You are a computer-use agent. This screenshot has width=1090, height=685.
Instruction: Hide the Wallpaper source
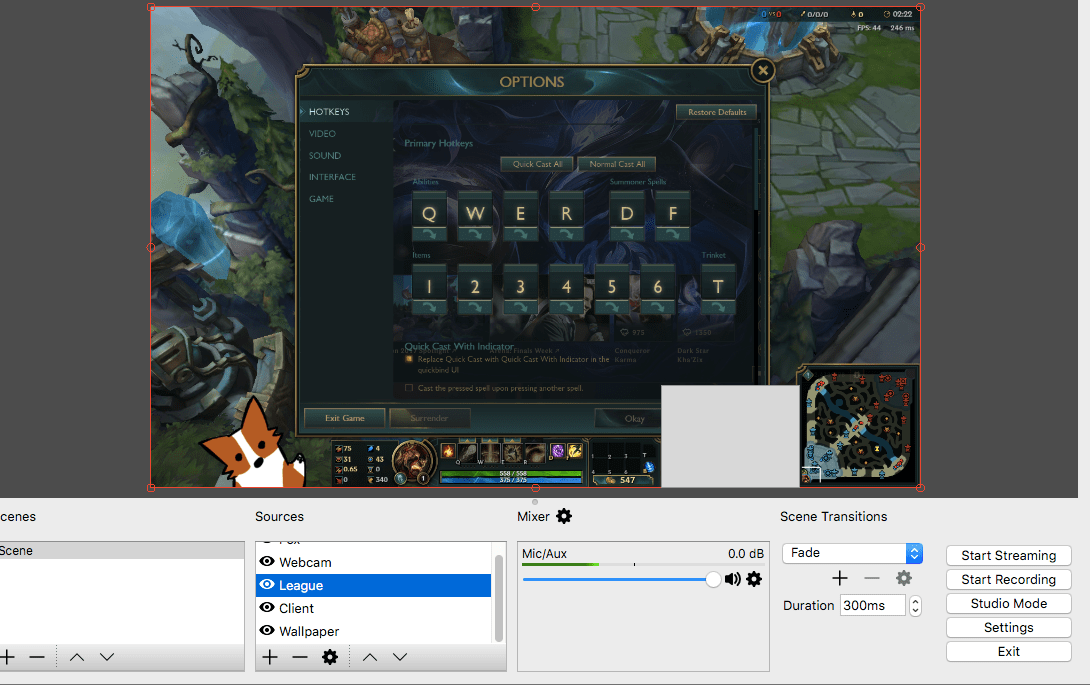267,630
